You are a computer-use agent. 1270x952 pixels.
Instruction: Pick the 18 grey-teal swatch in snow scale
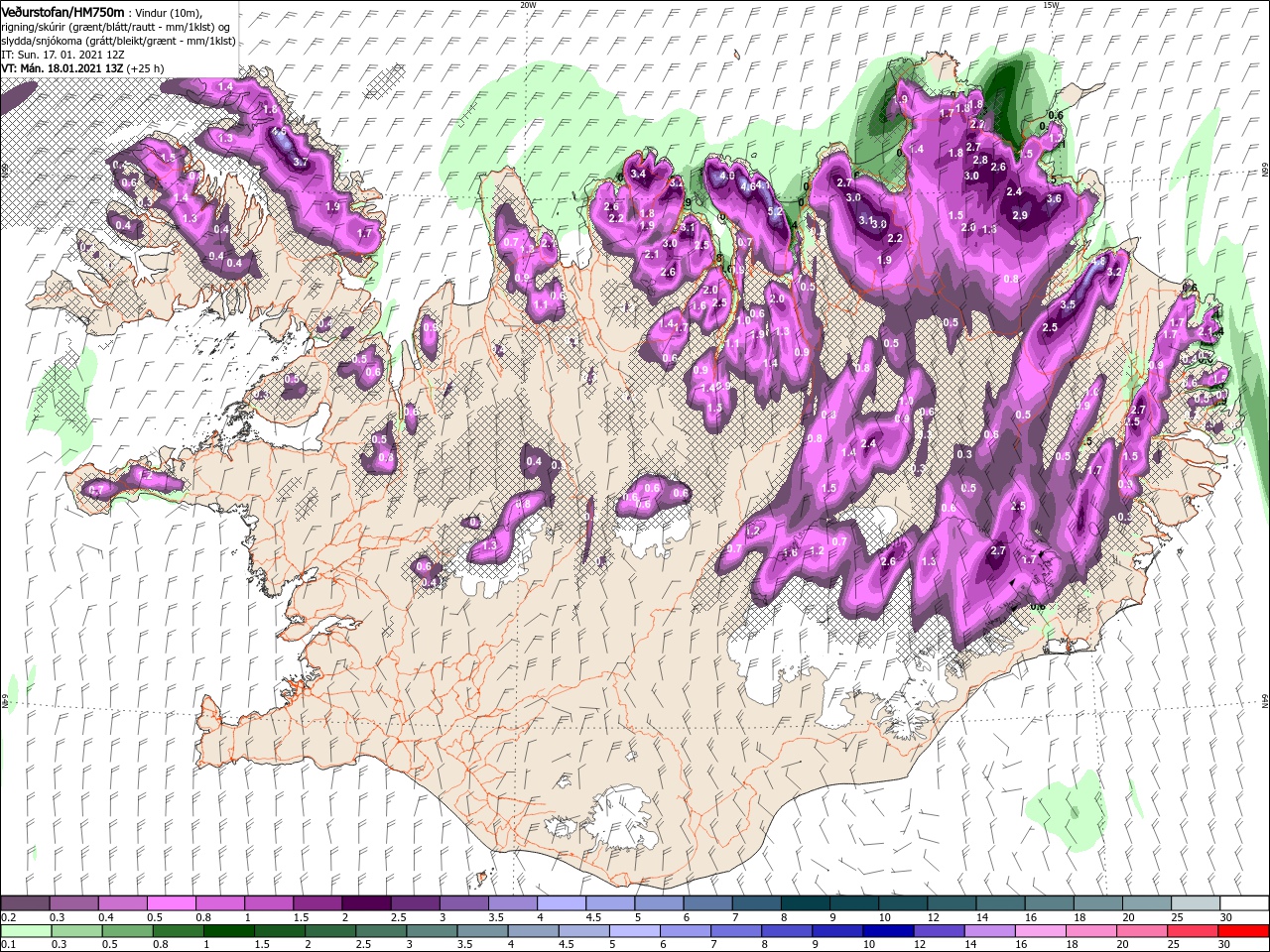(1096, 903)
